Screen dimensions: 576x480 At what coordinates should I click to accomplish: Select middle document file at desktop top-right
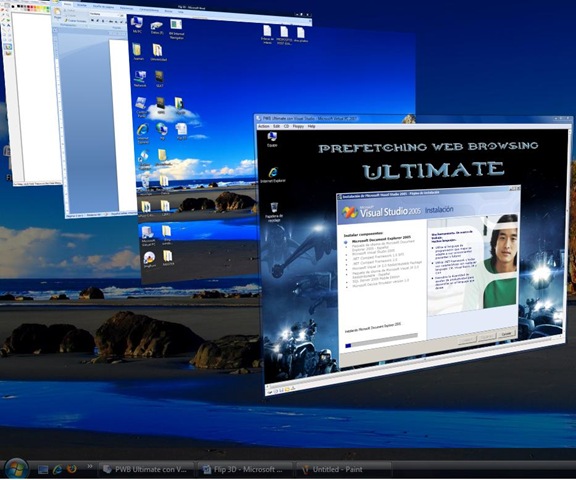(x=284, y=35)
